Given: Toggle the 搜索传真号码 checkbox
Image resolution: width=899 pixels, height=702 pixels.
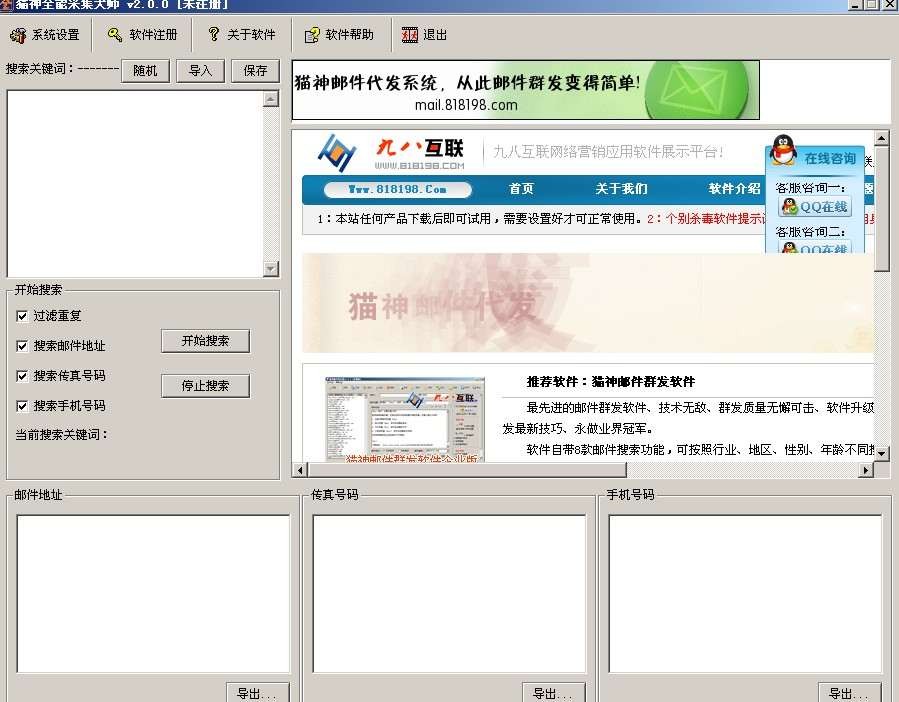Looking at the screenshot, I should (x=22, y=376).
